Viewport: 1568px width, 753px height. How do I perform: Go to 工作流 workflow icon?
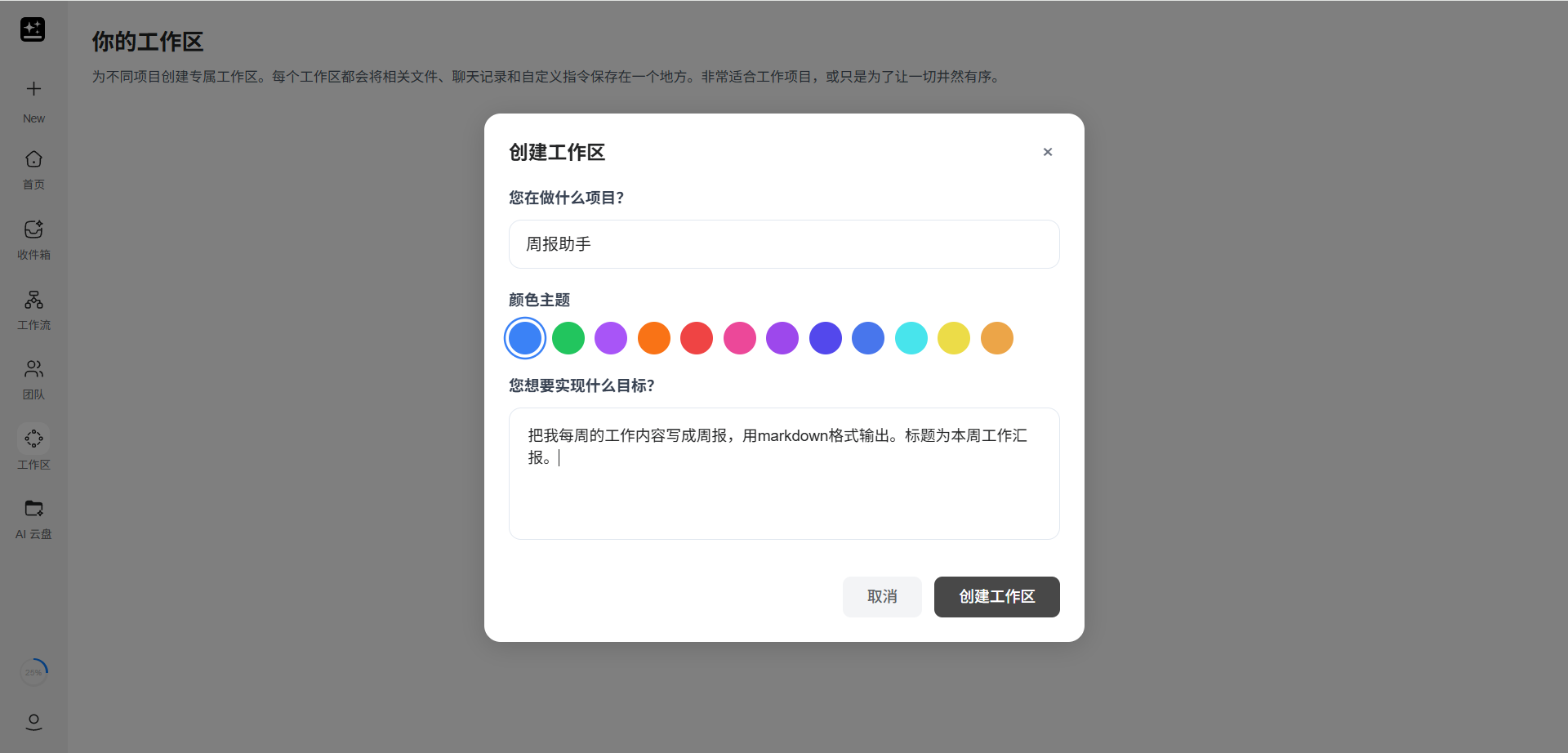[33, 300]
